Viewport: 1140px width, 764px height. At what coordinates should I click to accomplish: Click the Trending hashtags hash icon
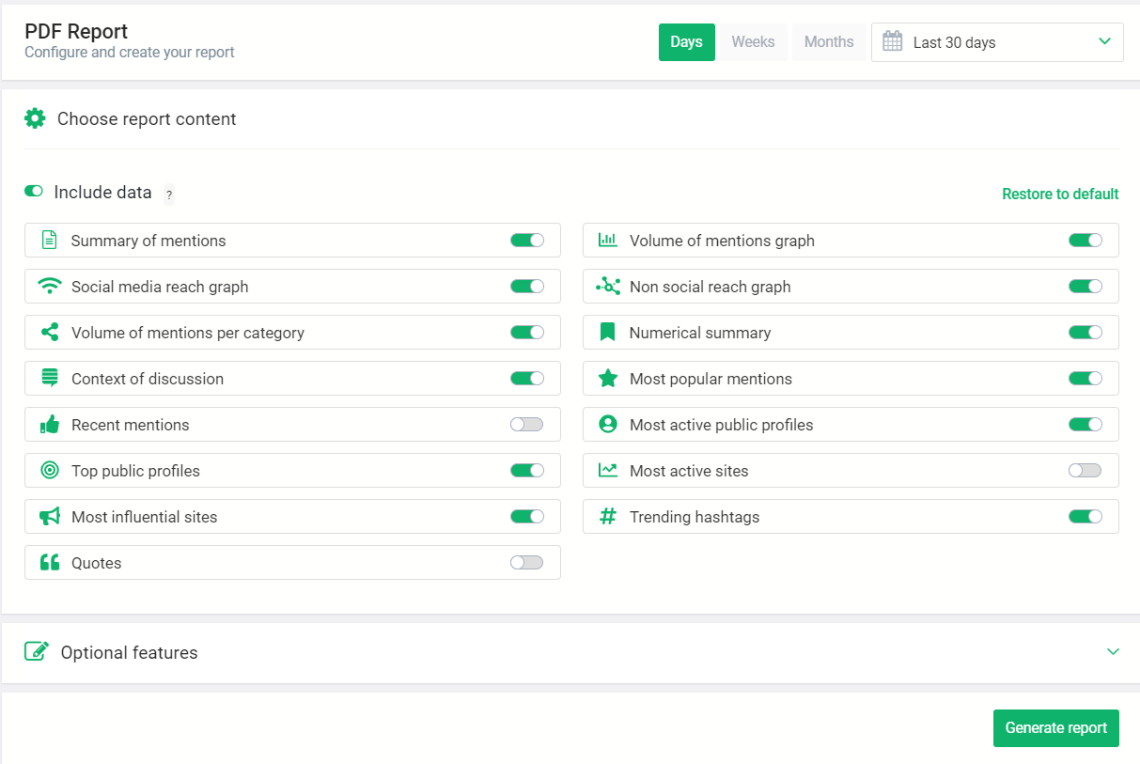(607, 516)
